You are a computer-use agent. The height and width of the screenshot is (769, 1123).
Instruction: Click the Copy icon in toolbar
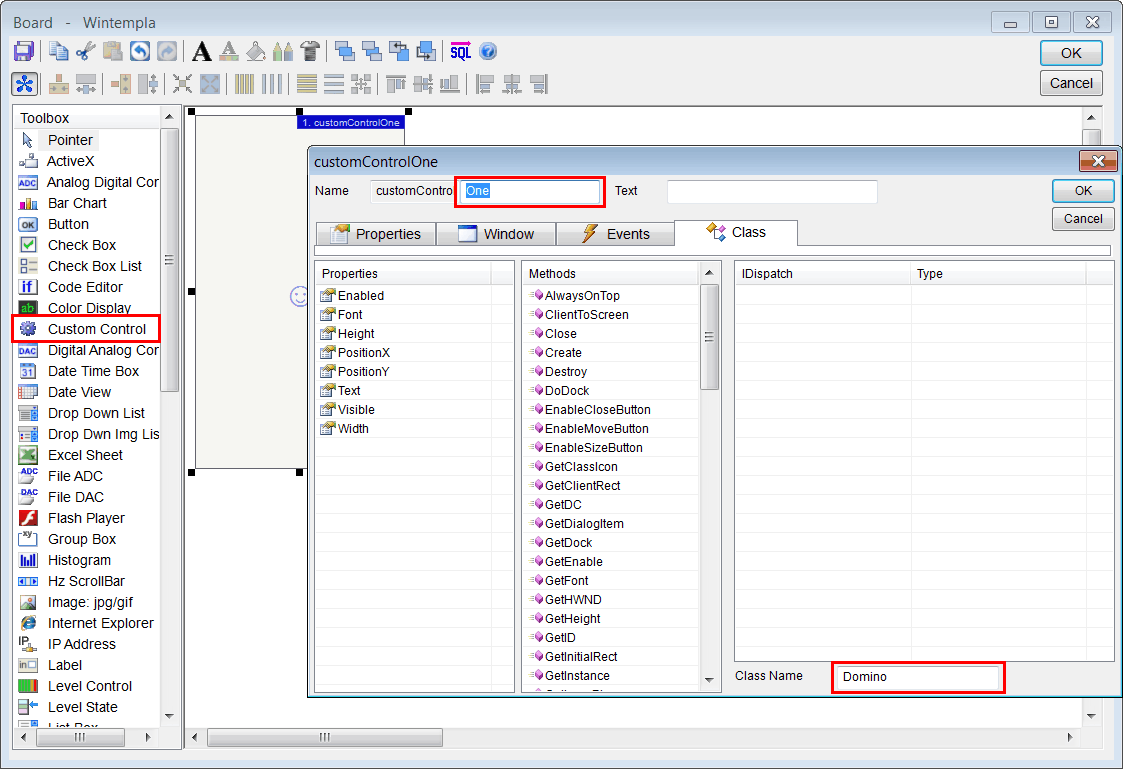pyautogui.click(x=59, y=52)
